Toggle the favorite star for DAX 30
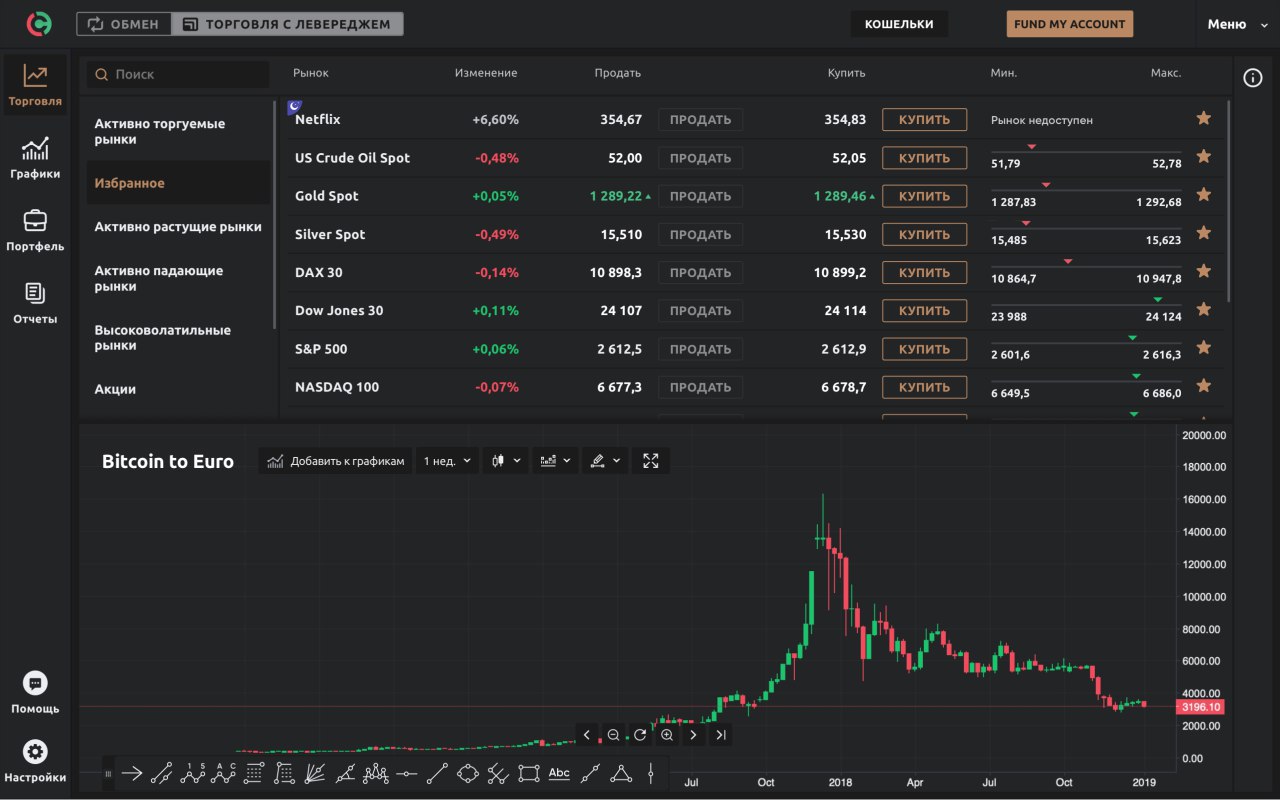 coord(1204,271)
